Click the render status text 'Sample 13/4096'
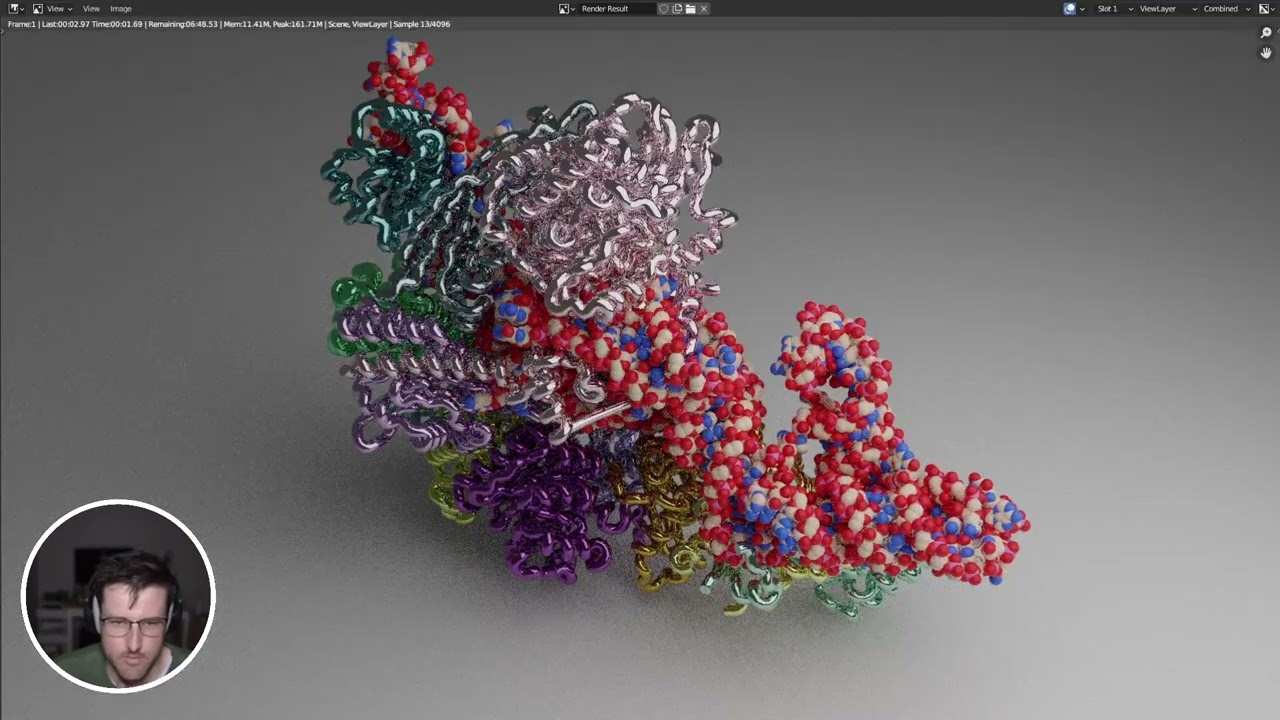Screen dimensions: 1280x720 422,24
